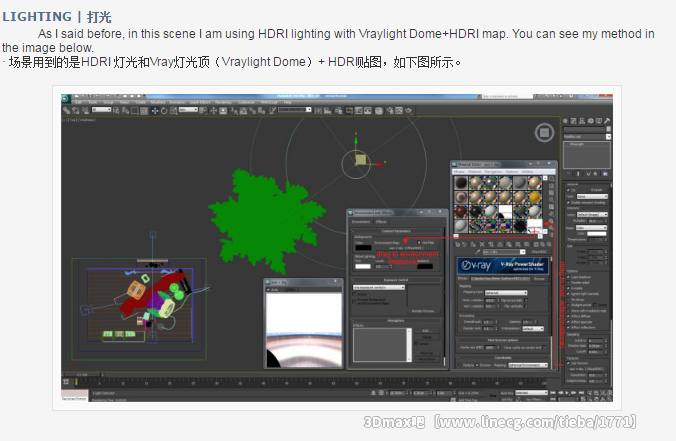The width and height of the screenshot is (676, 441).
Task: Open the Hierarchy tab of the command panel
Action: point(582,121)
